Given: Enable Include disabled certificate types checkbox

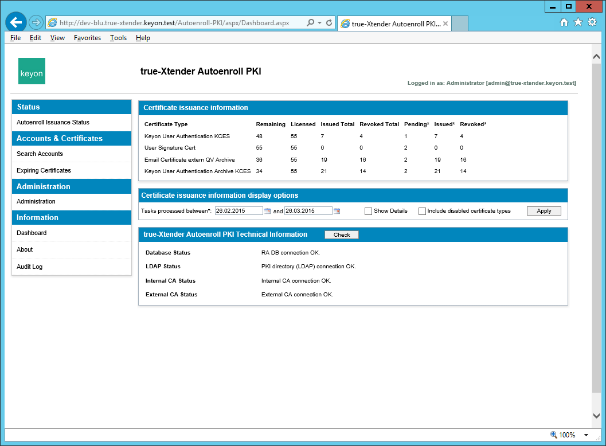Looking at the screenshot, I should [x=422, y=211].
